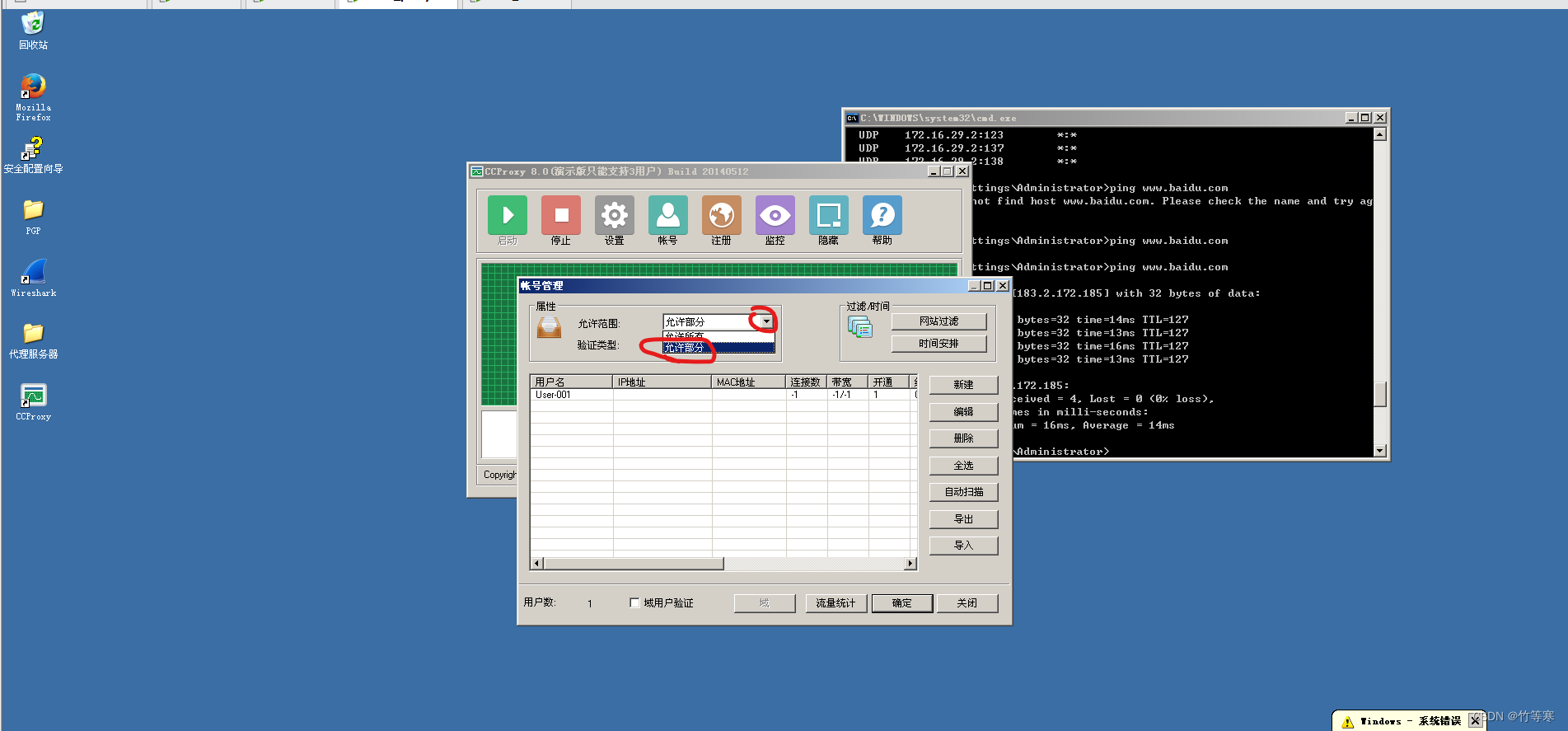Click the 注册 (Register) globe icon
The width and height of the screenshot is (1568, 731).
722,216
